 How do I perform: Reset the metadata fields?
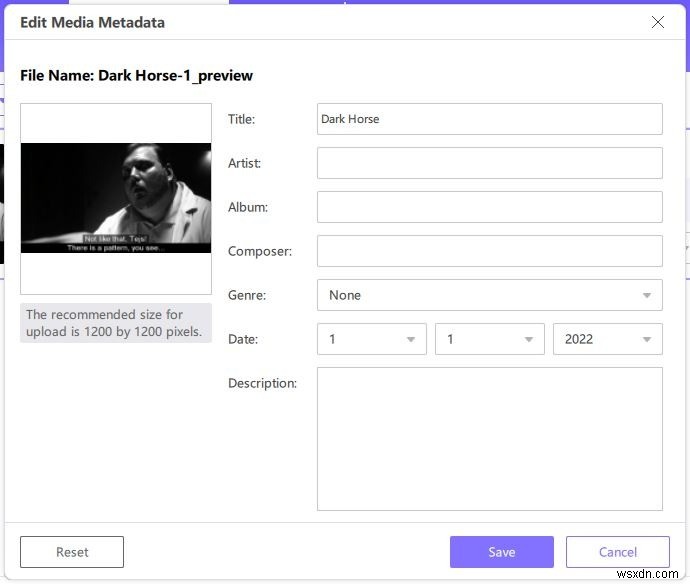tap(72, 552)
